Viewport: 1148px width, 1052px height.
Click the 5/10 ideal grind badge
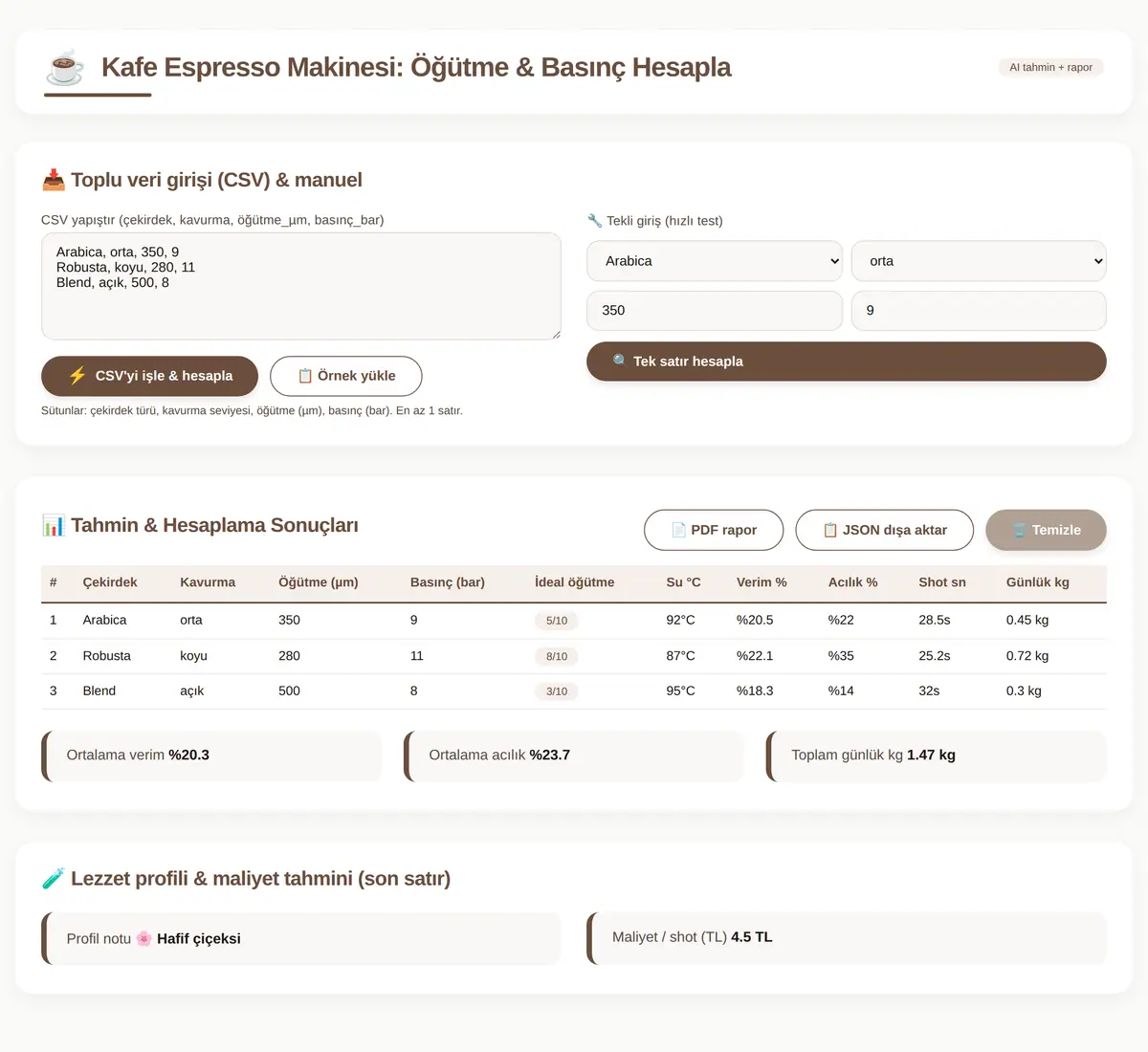click(x=557, y=621)
